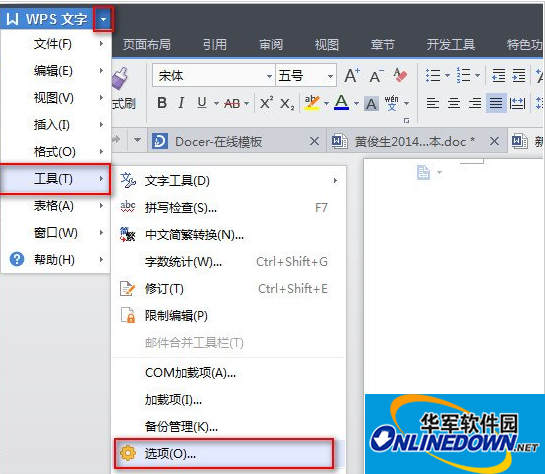
Task: Switch to the 章节 ribbon tab
Action: coord(383,44)
